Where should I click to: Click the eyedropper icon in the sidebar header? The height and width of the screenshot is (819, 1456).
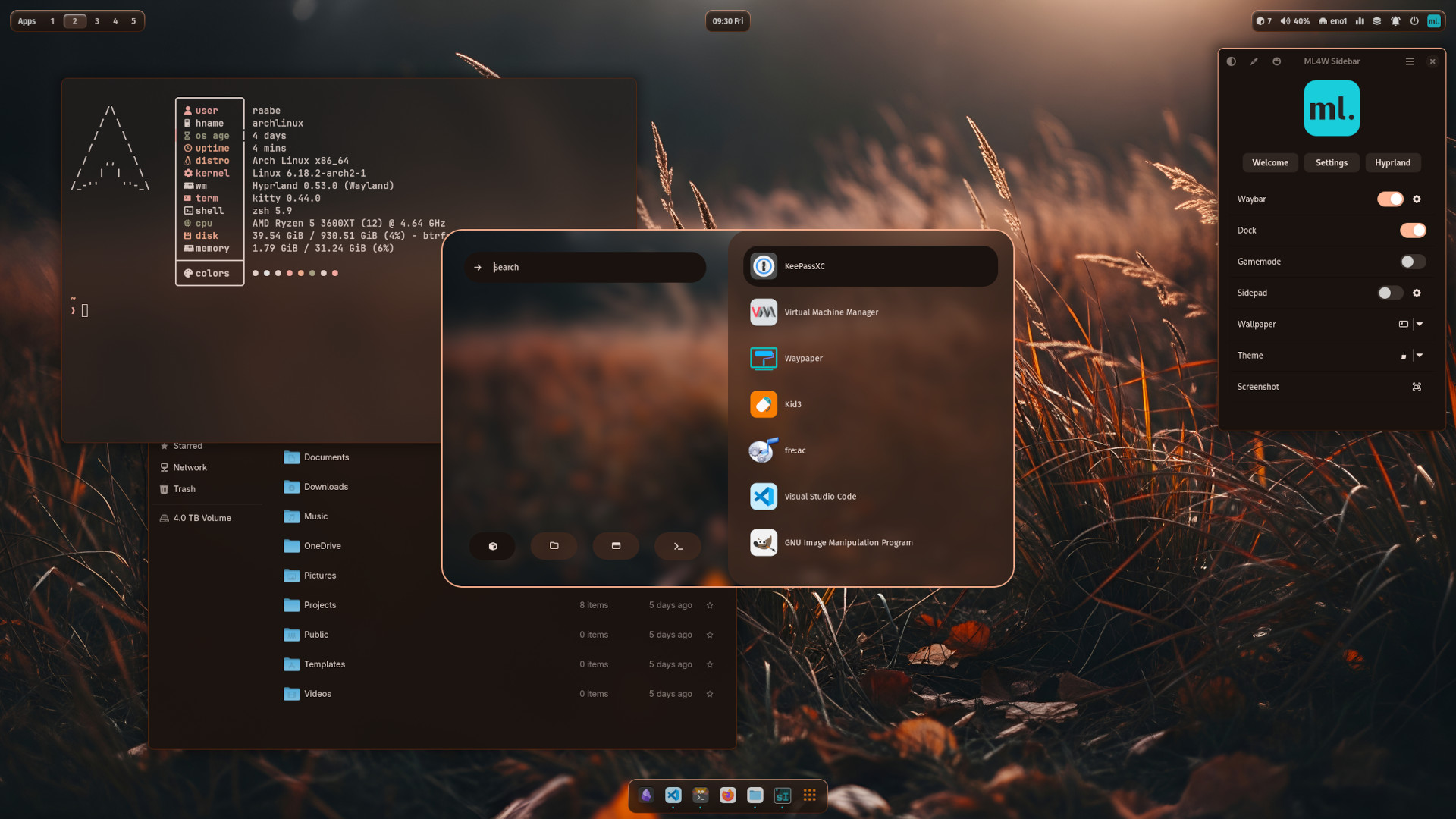click(1254, 61)
